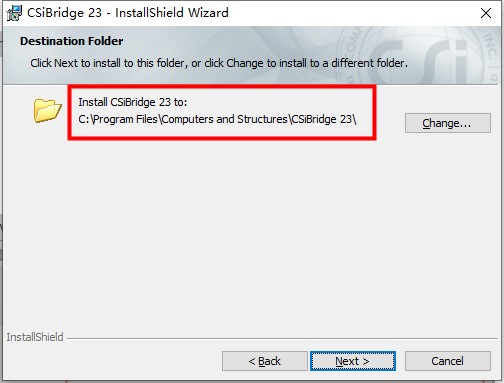Click the empty gray area of the dialog
504x383 pixels.
(252, 233)
